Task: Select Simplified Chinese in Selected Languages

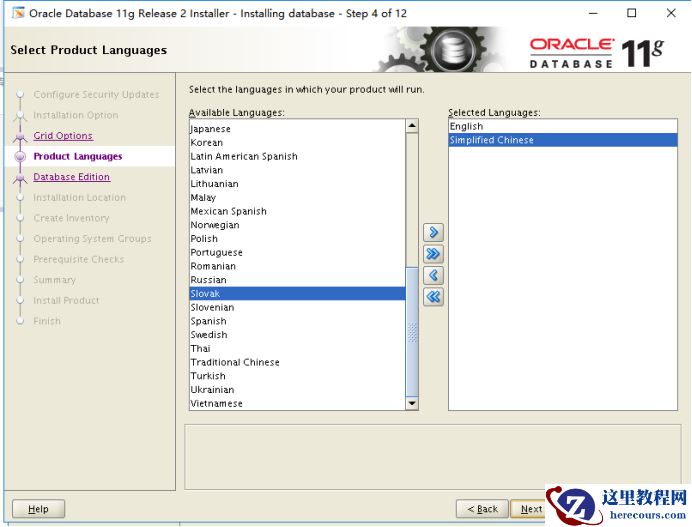Action: [563, 140]
